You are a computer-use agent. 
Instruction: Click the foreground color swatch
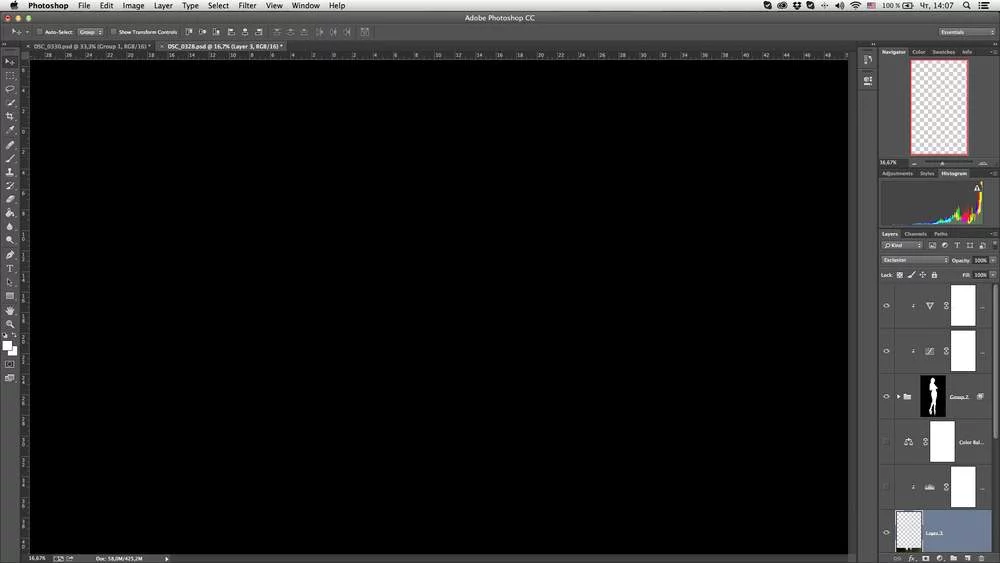pos(7,346)
